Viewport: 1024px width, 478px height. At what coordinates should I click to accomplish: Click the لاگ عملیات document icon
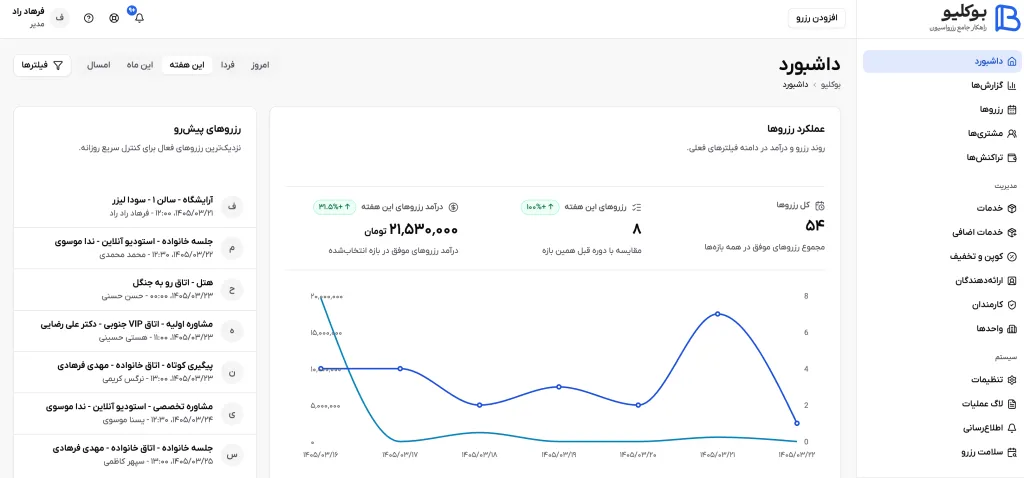point(1012,404)
